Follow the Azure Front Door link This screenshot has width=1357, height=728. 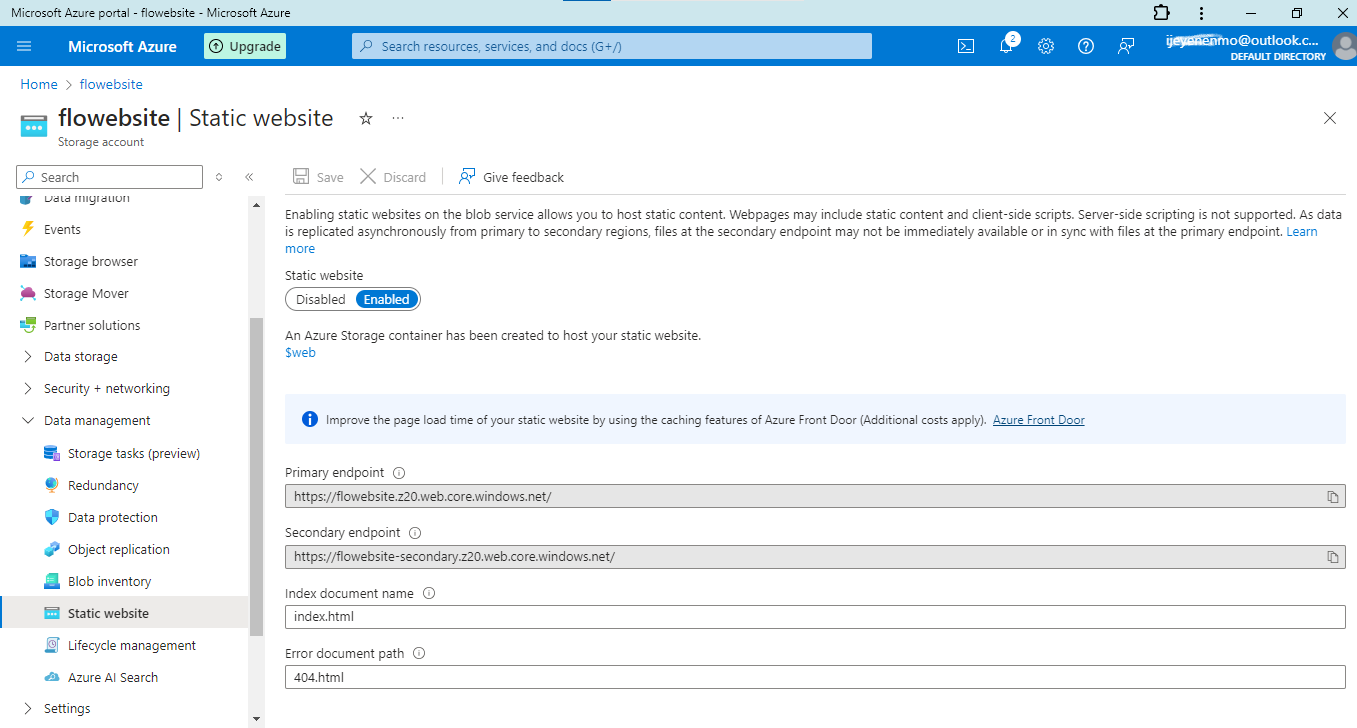pyautogui.click(x=1038, y=420)
